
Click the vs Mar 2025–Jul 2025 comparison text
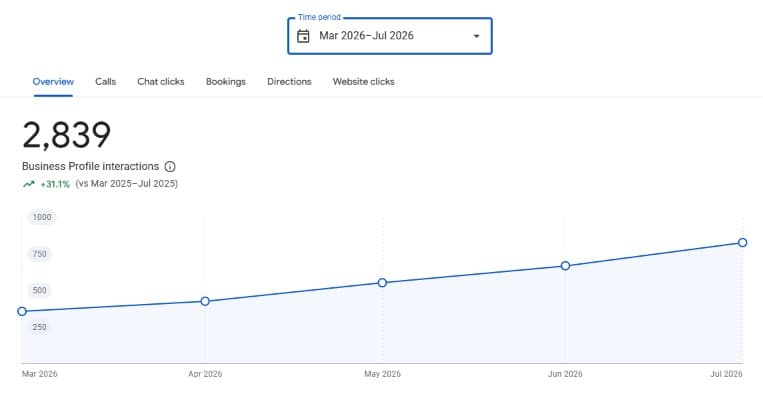click(x=127, y=184)
